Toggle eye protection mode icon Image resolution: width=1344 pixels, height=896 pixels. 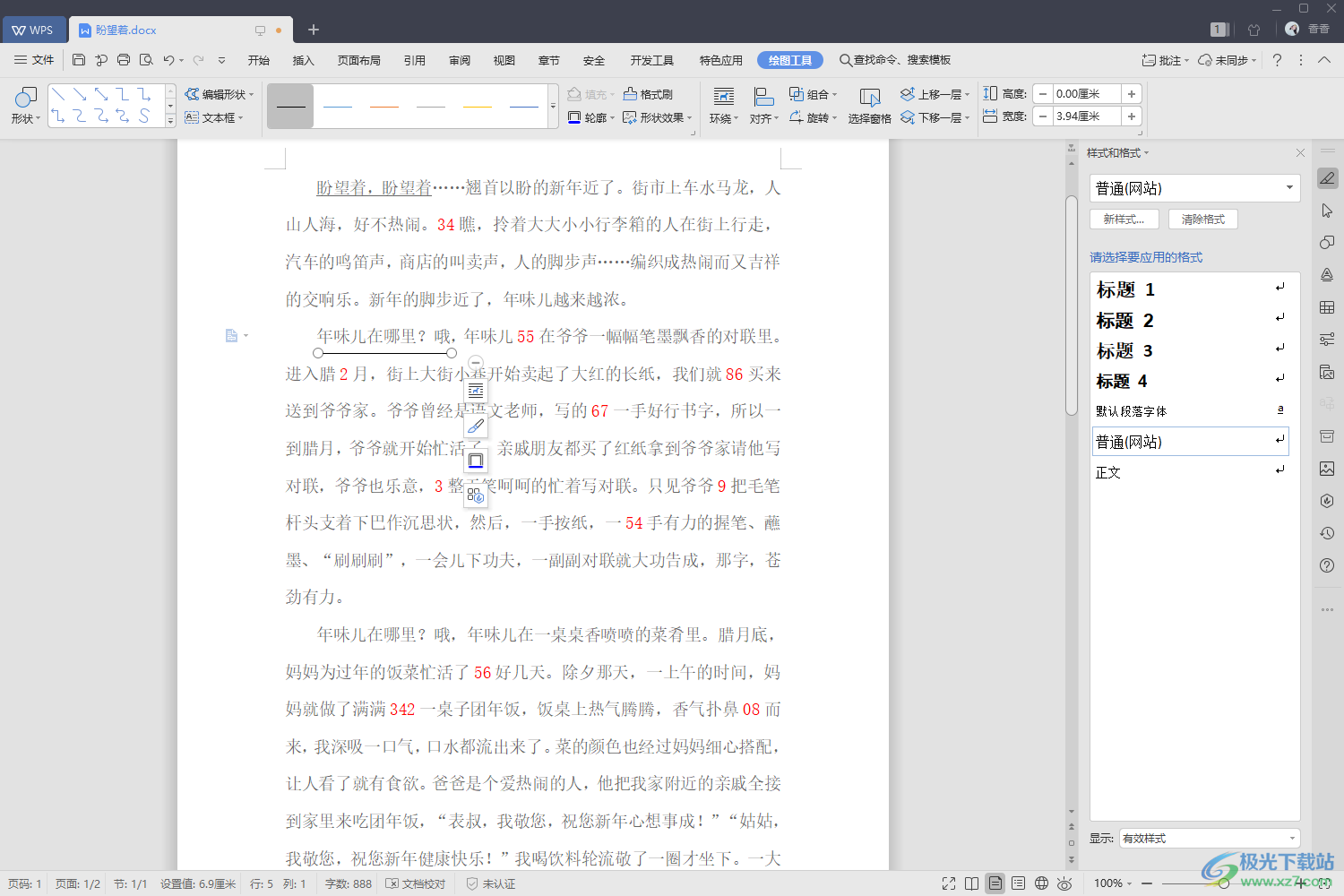click(1064, 883)
